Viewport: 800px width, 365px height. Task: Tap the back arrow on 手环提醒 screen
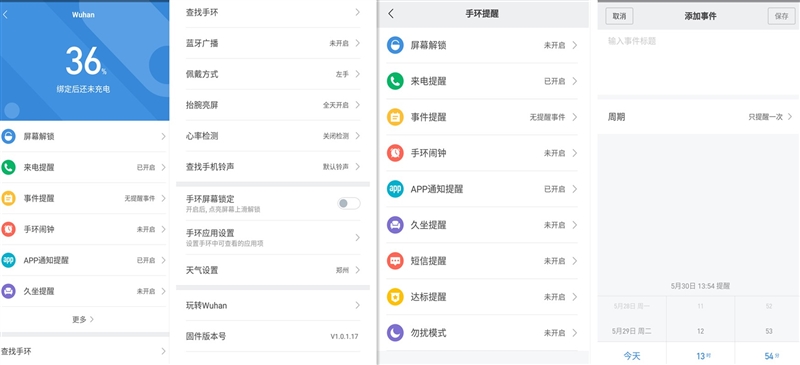click(x=391, y=14)
